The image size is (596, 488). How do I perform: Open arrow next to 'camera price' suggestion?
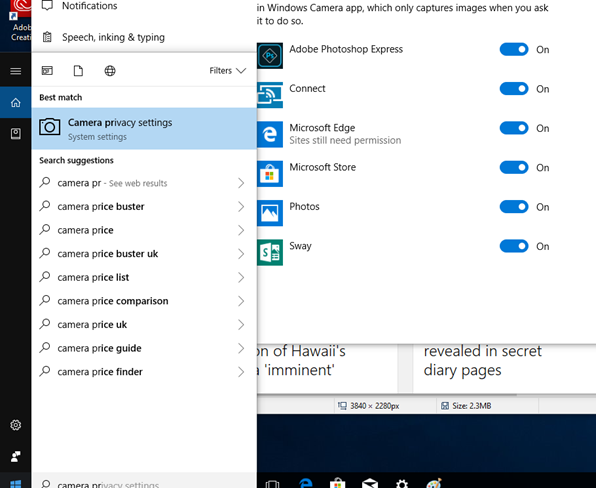pyautogui.click(x=241, y=230)
